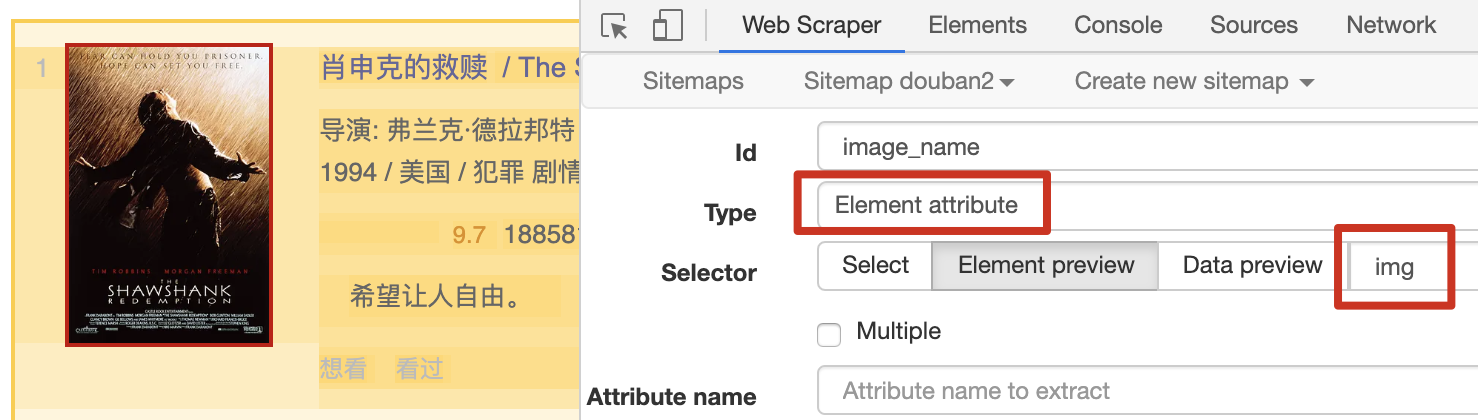Viewport: 1478px width, 420px height.
Task: Click the Attribute name to extract field
Action: 1147,391
